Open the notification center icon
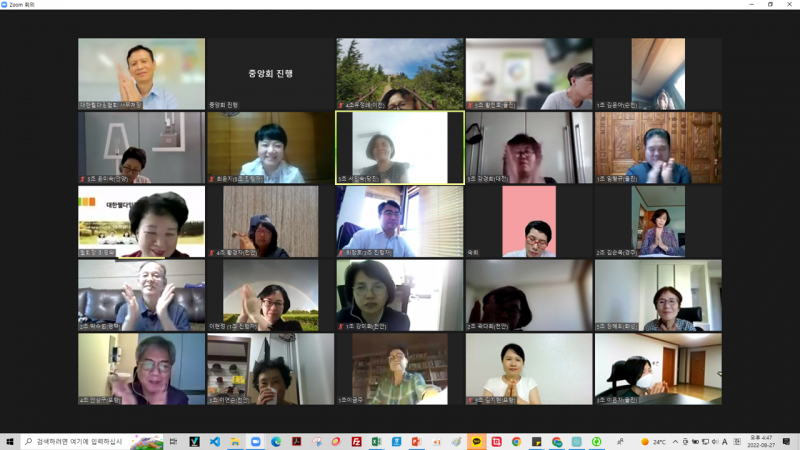800x450 pixels. coord(787,441)
